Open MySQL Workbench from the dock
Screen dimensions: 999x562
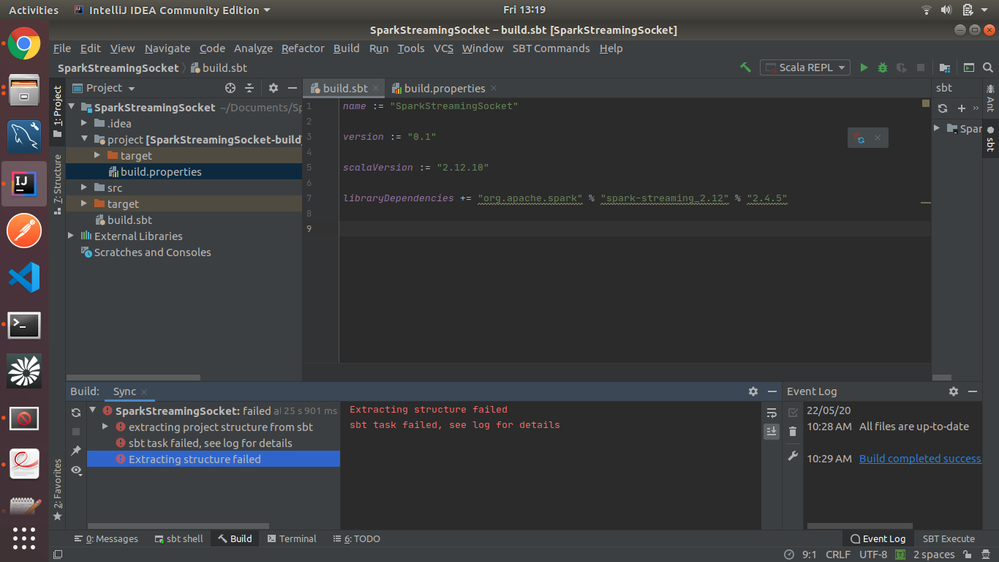24,136
